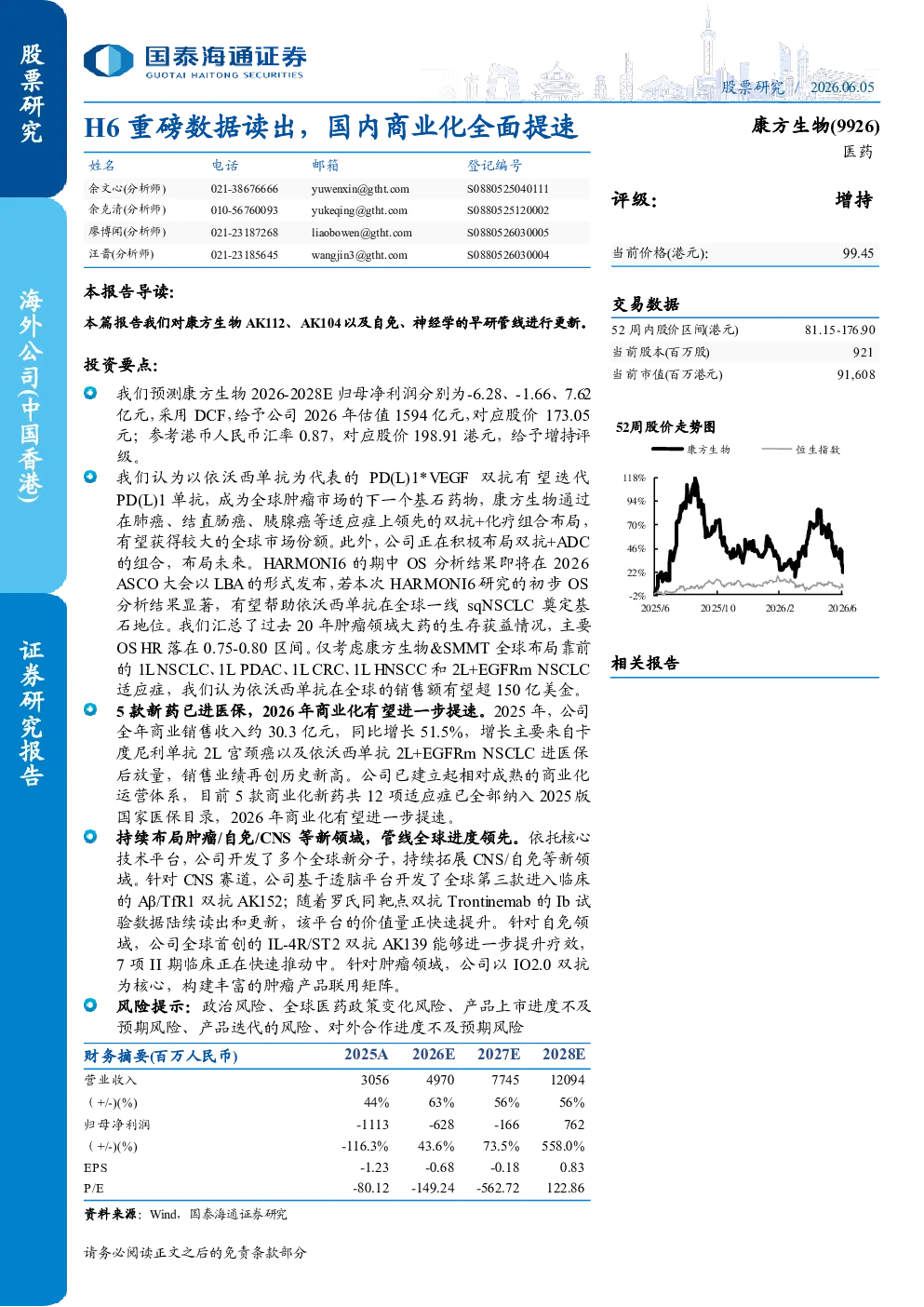
Task: Click email yukeqing@gtht.com
Action: [x=359, y=210]
